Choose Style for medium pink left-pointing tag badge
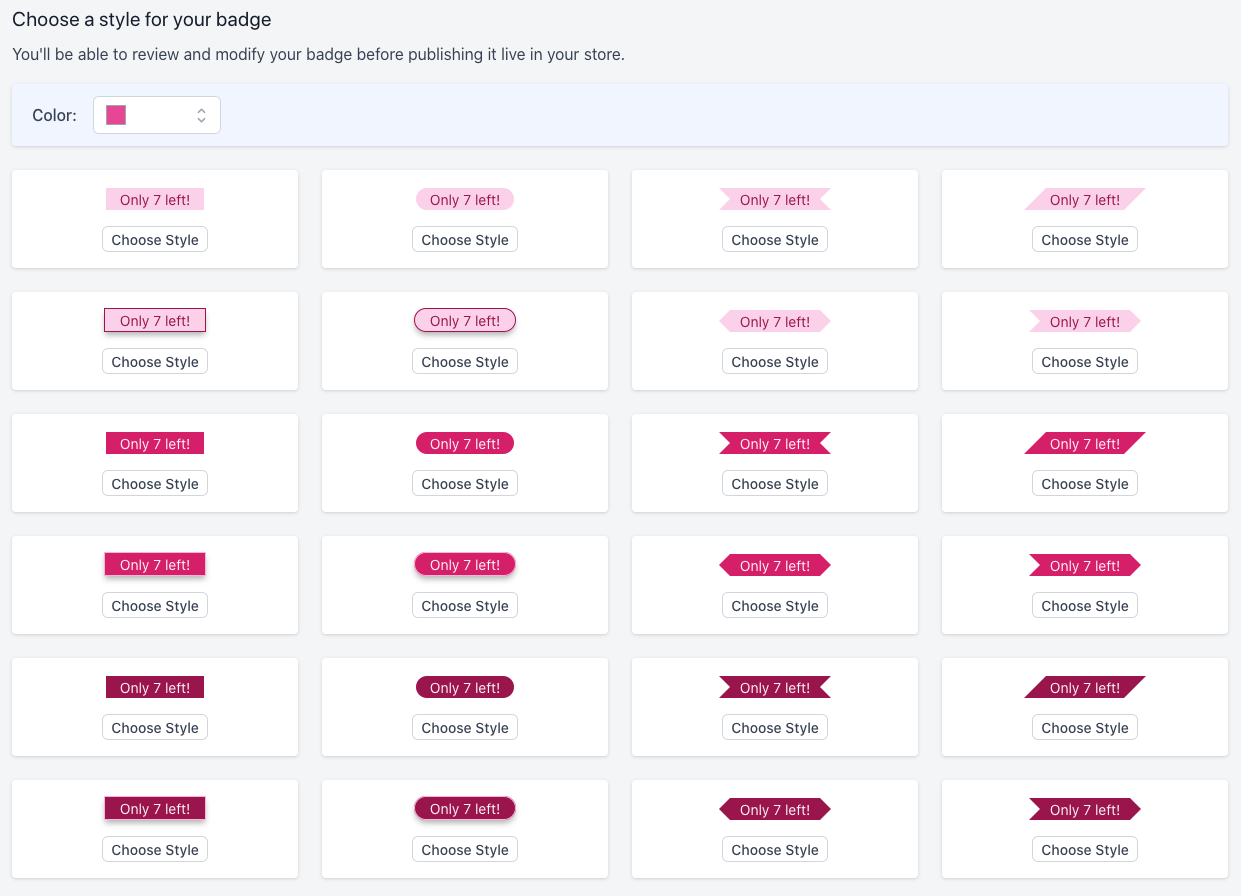 pyautogui.click(x=775, y=606)
